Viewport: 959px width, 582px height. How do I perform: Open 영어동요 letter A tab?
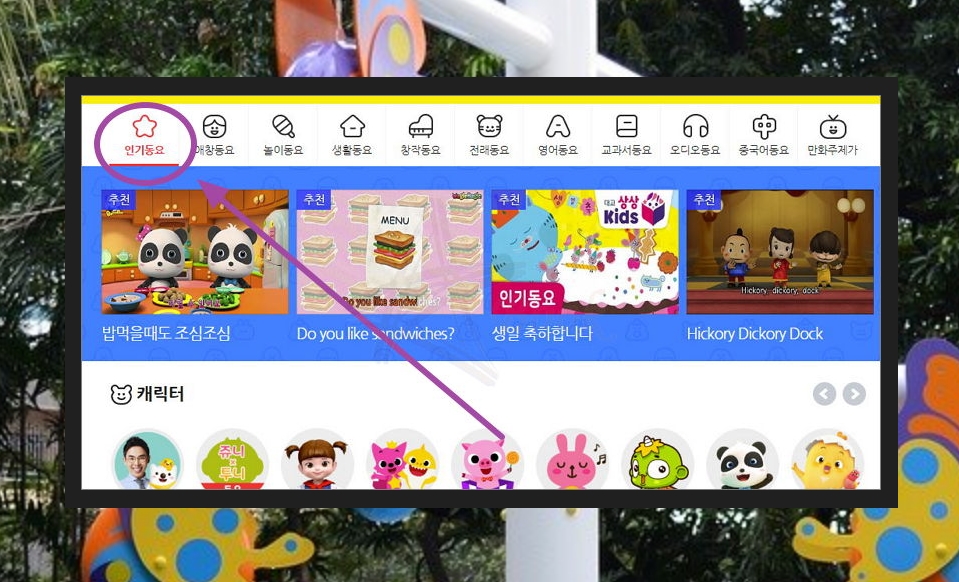coord(558,136)
